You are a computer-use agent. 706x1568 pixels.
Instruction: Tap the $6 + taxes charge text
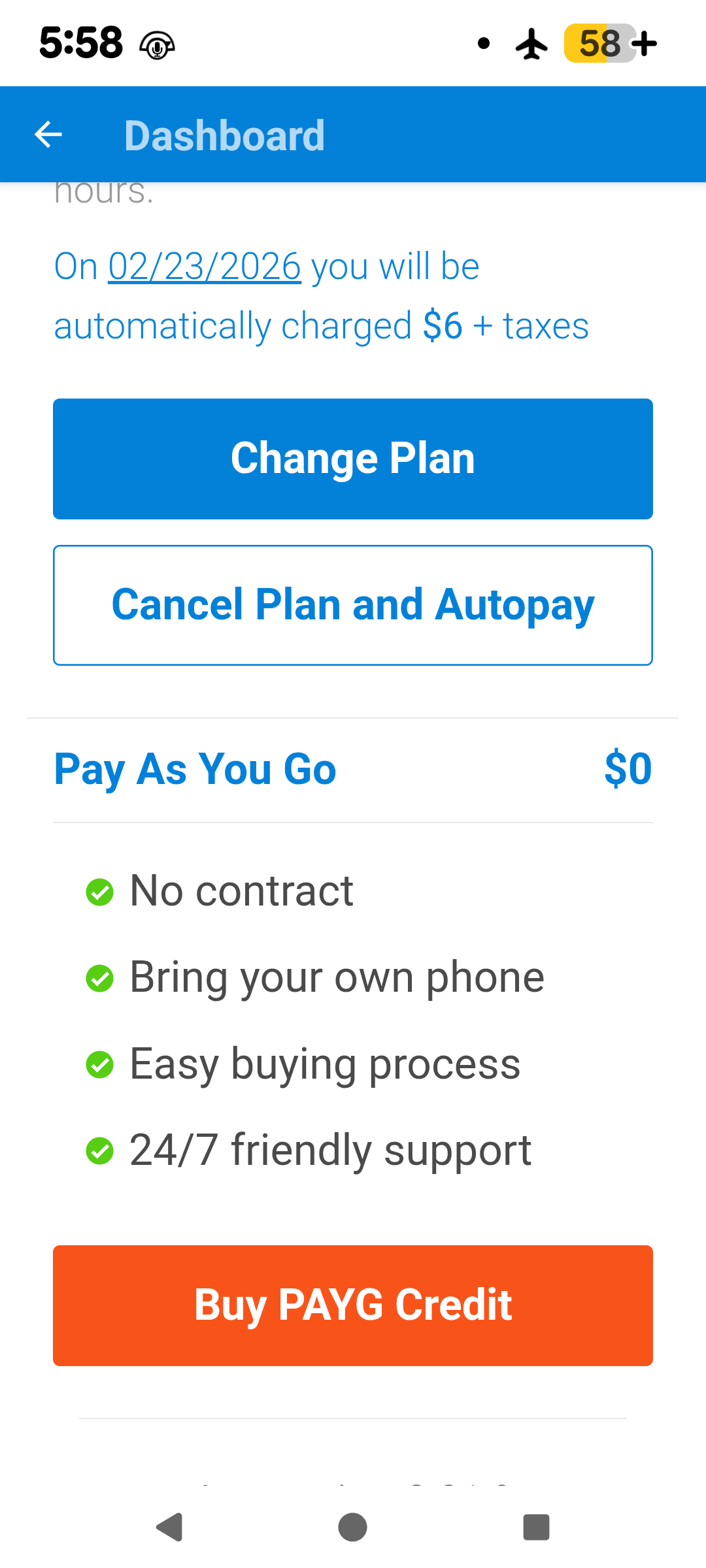(505, 326)
